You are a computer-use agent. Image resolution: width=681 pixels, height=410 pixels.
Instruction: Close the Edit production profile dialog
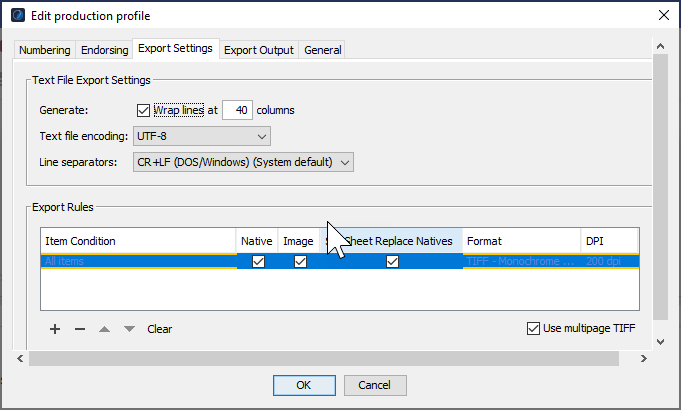[663, 14]
